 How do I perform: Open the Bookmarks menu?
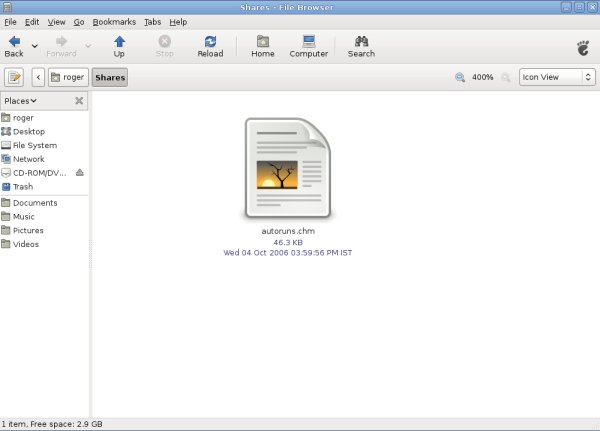114,22
